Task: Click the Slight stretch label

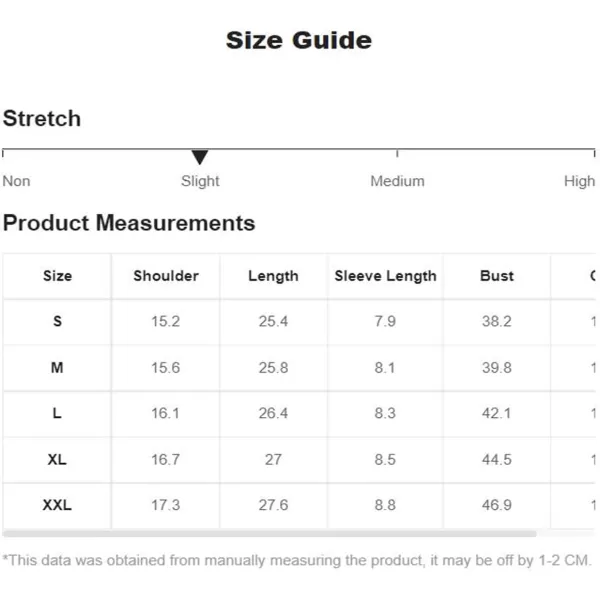Action: pyautogui.click(x=200, y=181)
